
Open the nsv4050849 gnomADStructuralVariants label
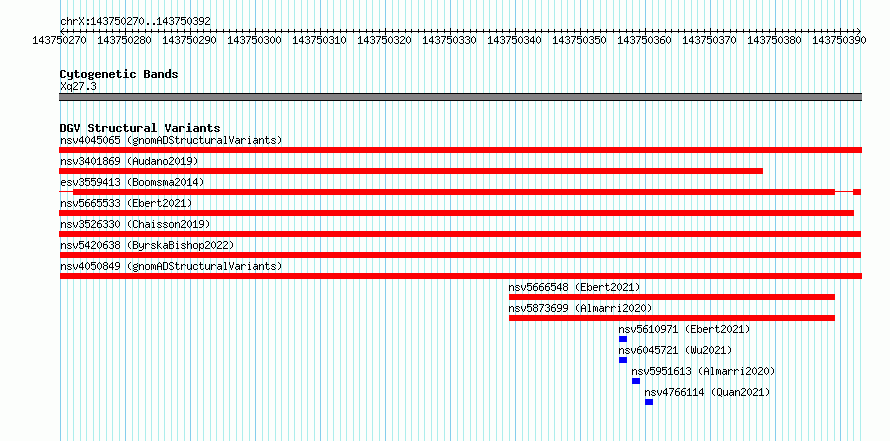tap(171, 266)
